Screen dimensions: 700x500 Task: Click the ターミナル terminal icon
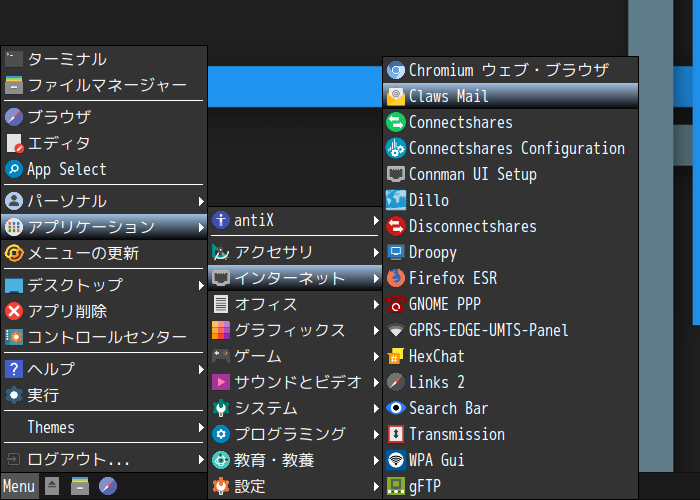tap(14, 59)
